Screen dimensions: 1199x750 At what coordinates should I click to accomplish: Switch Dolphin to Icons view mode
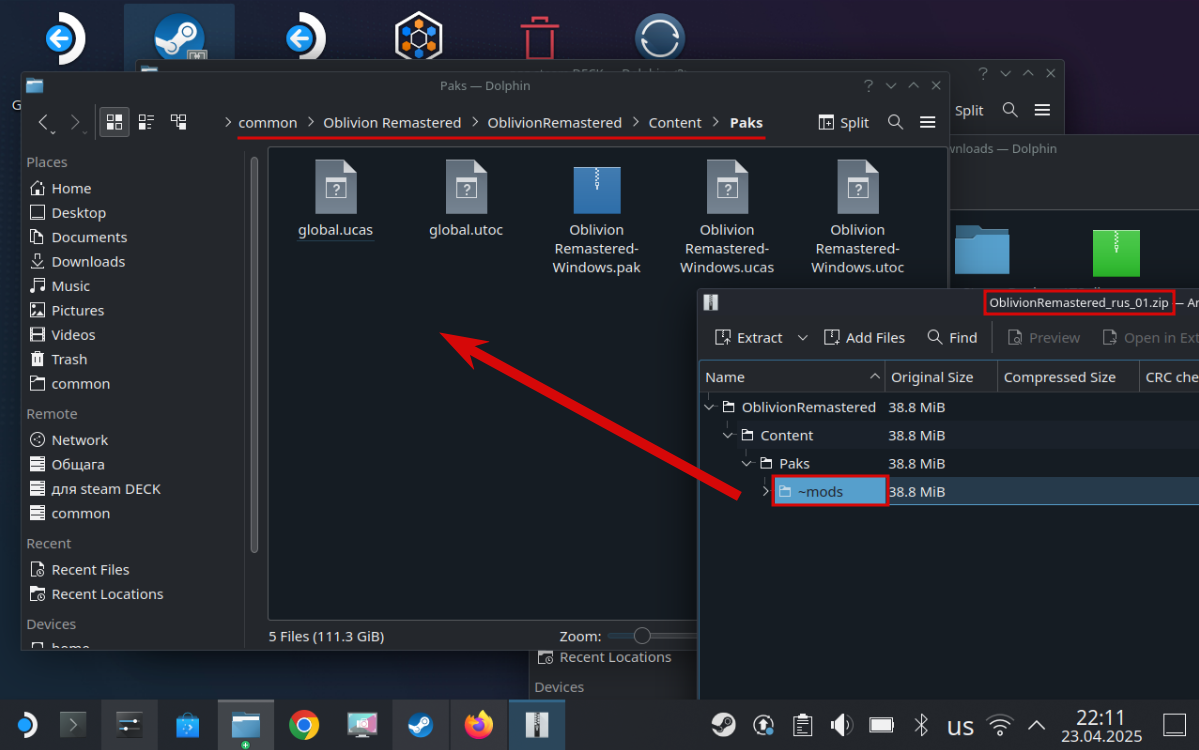pos(114,122)
